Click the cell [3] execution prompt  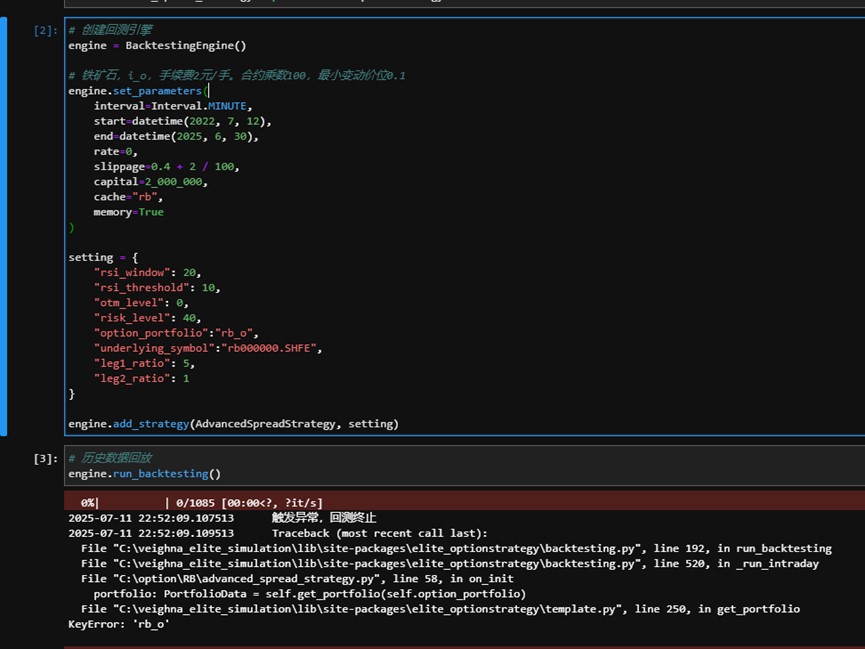(x=45, y=459)
